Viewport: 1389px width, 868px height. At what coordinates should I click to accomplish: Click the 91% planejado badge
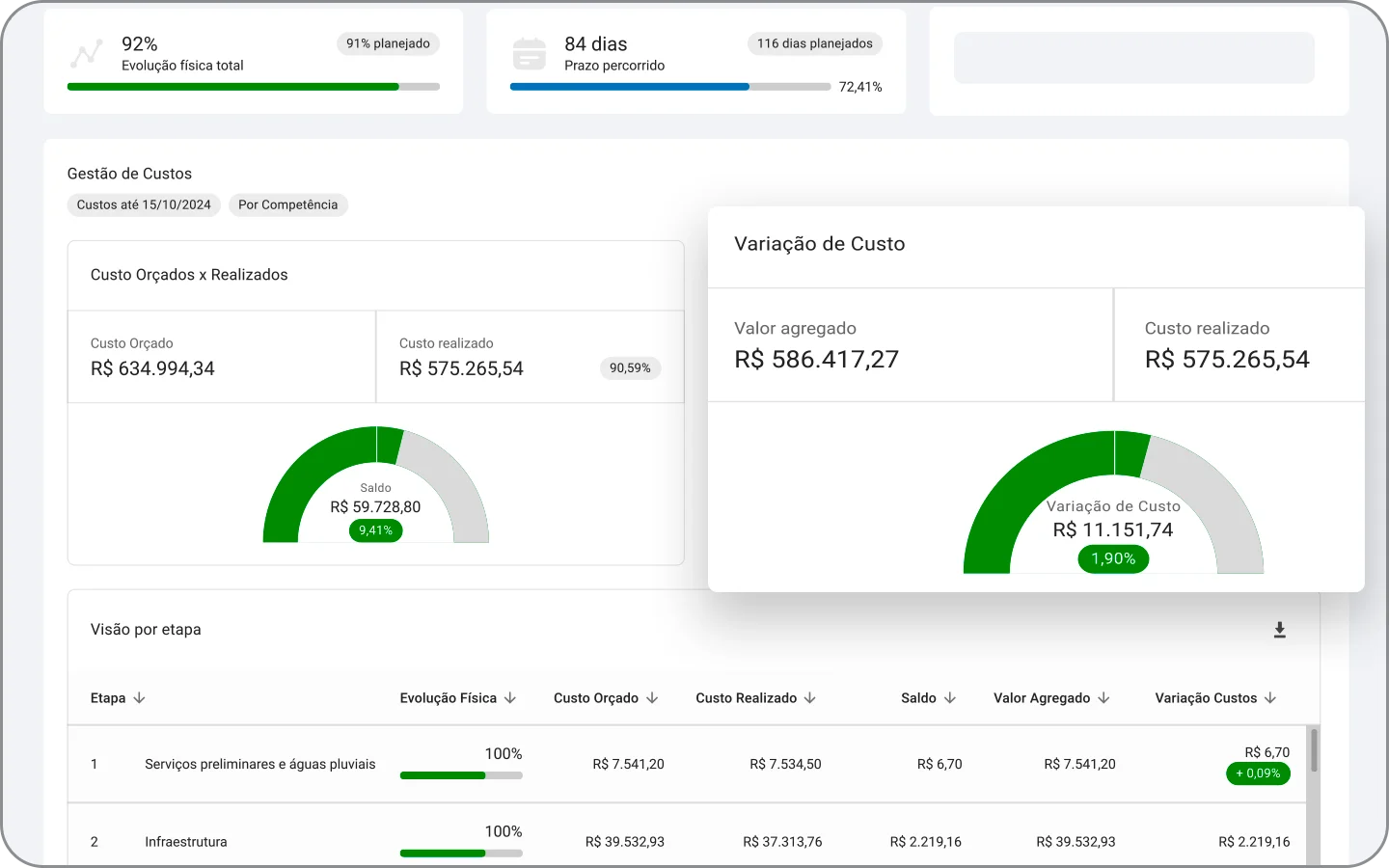388,43
